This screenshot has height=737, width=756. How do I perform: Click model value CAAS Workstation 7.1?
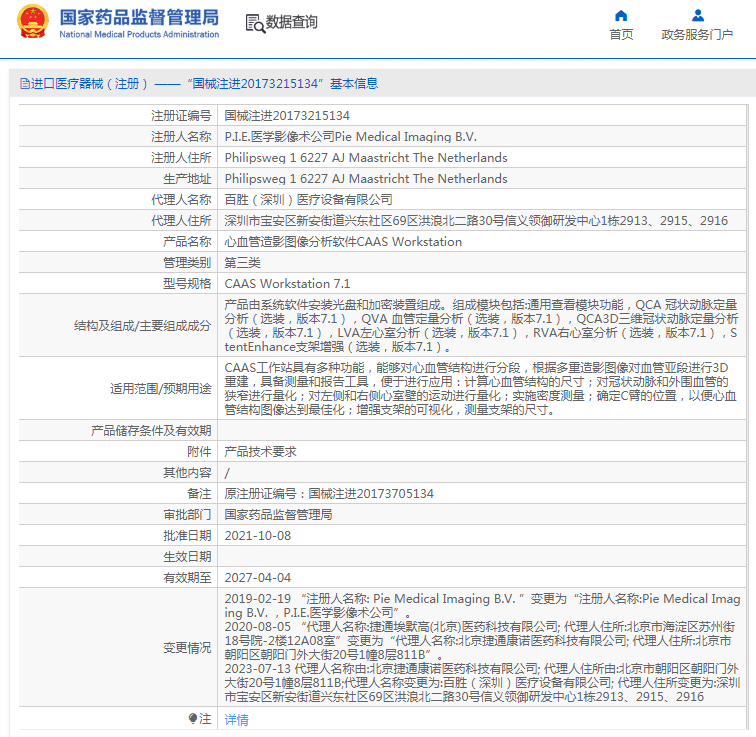pyautogui.click(x=287, y=283)
